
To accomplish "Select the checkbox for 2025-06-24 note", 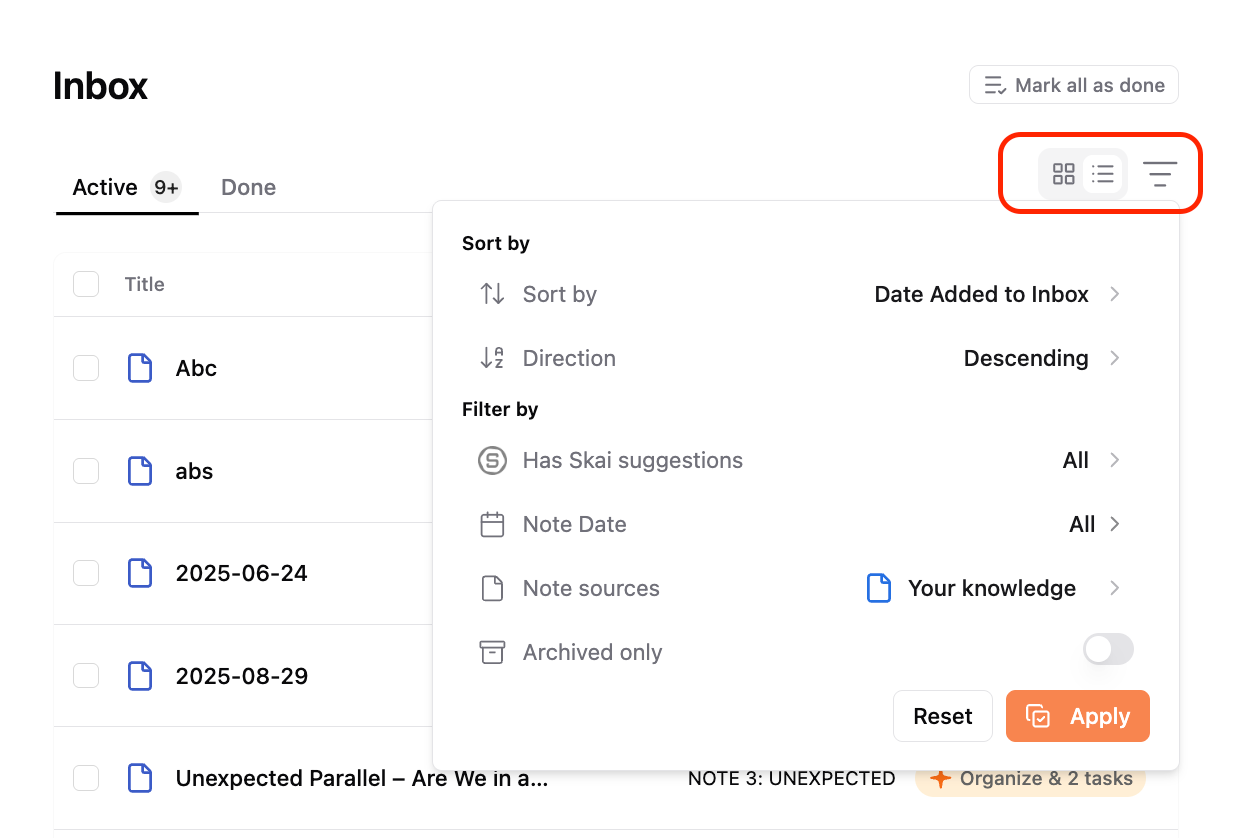I will (86, 573).
